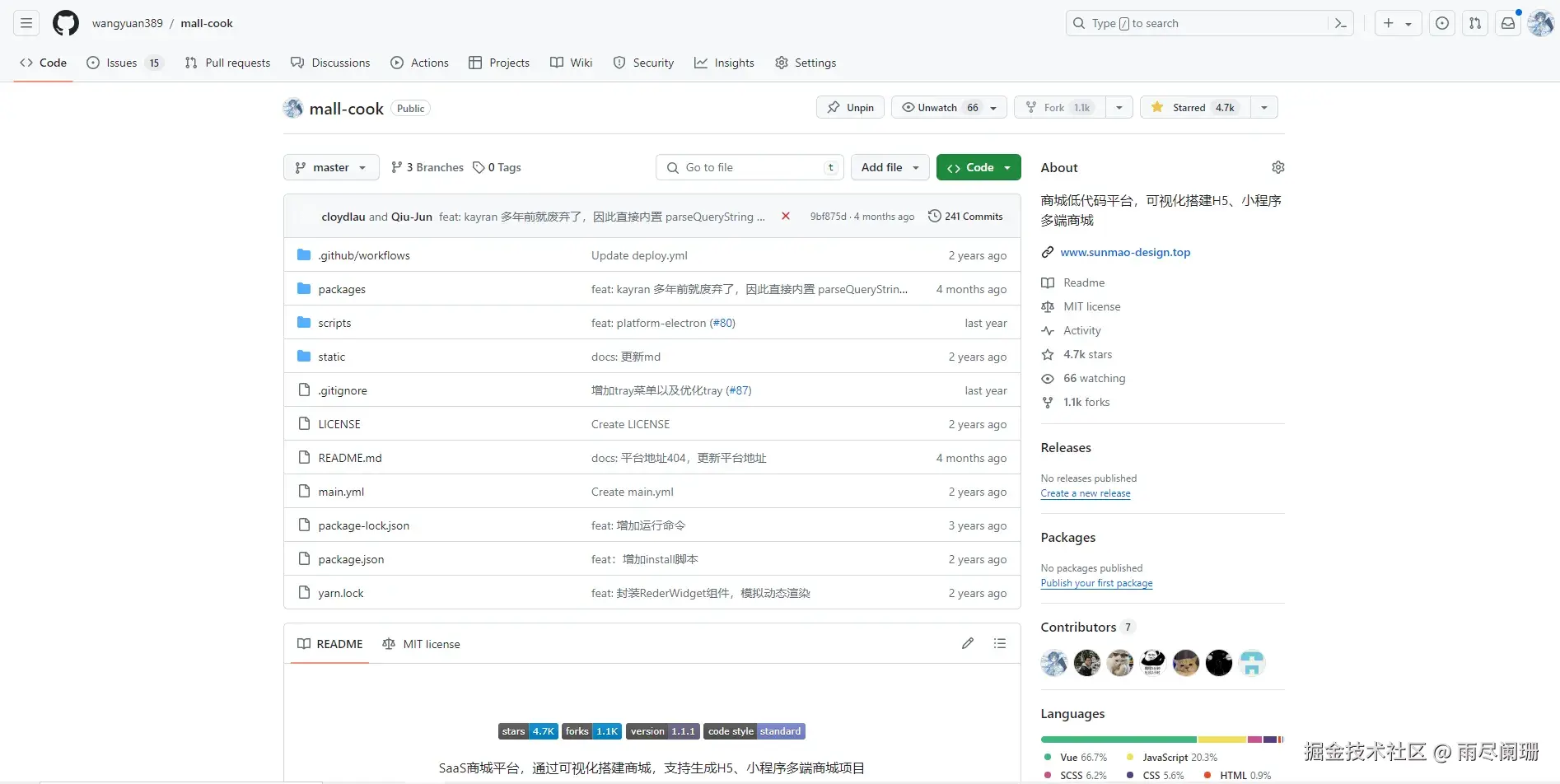Unpin the mall-cook repository
Screen dimensions: 1560x784
pos(850,107)
